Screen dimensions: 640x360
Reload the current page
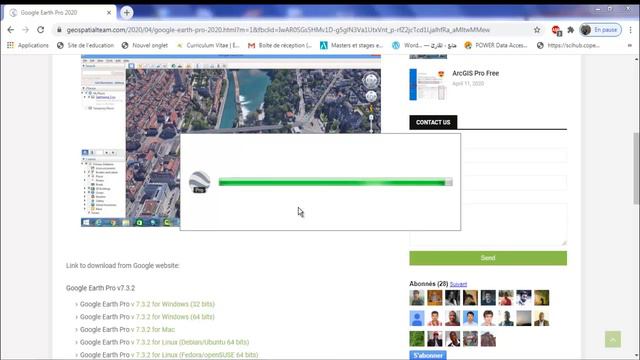(40, 30)
